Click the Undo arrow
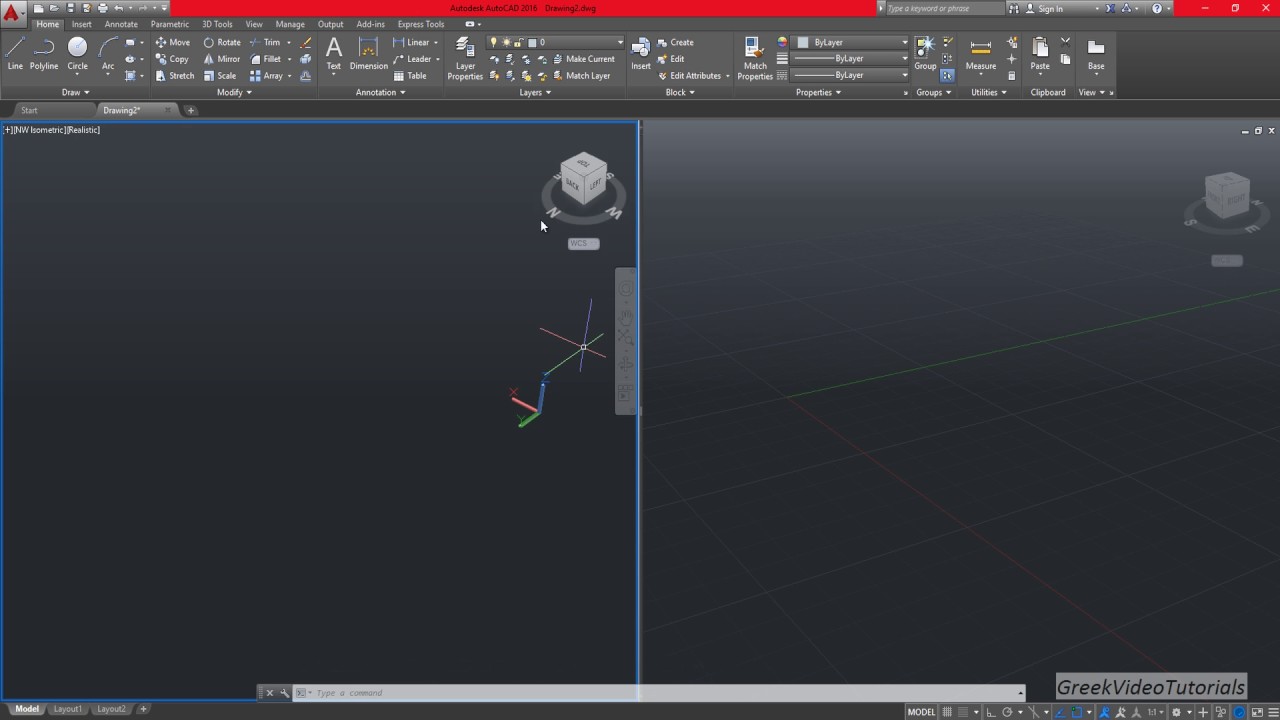Image resolution: width=1280 pixels, height=720 pixels. (x=118, y=8)
